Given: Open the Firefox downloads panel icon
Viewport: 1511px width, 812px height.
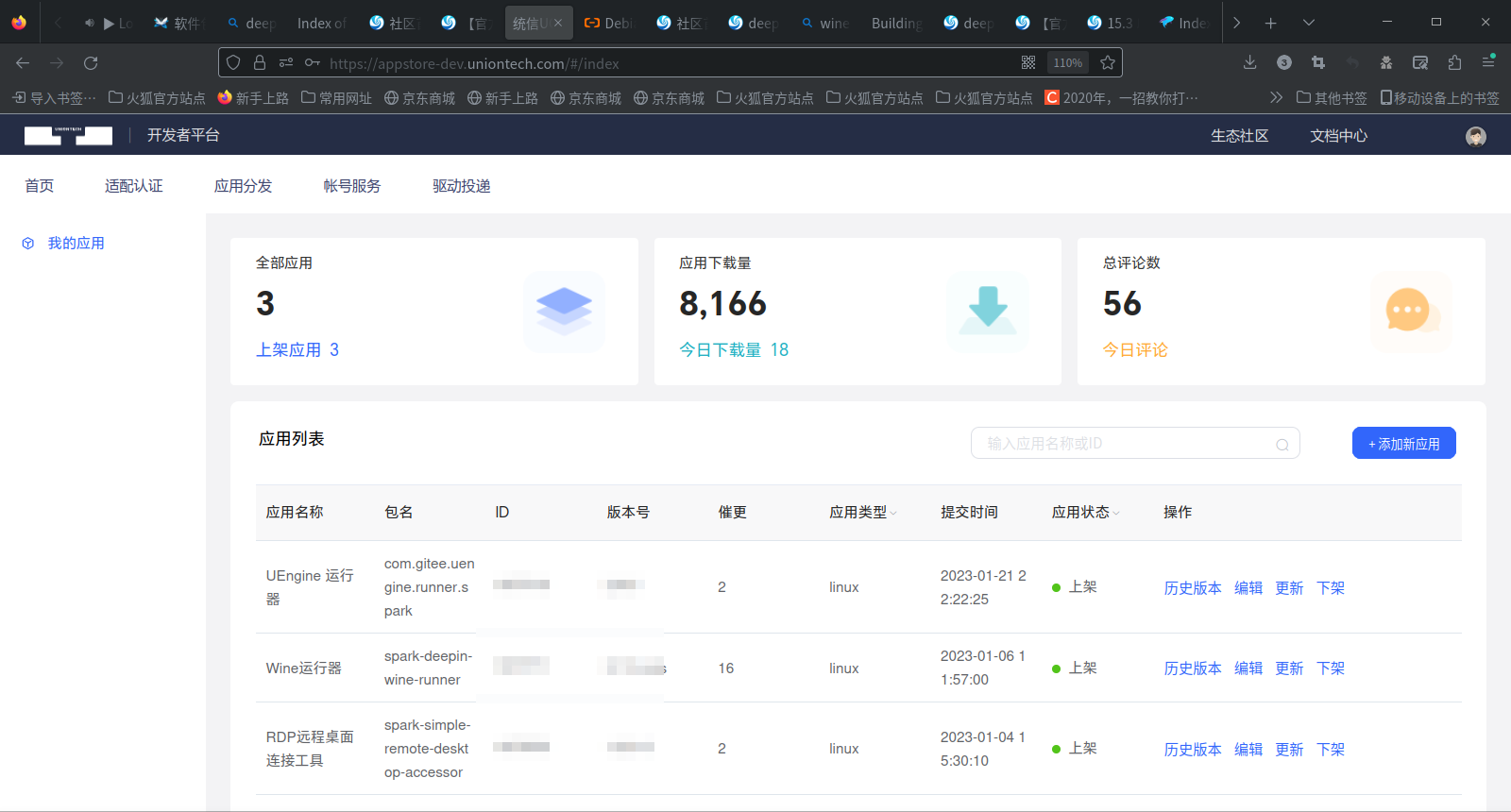Looking at the screenshot, I should point(1249,63).
